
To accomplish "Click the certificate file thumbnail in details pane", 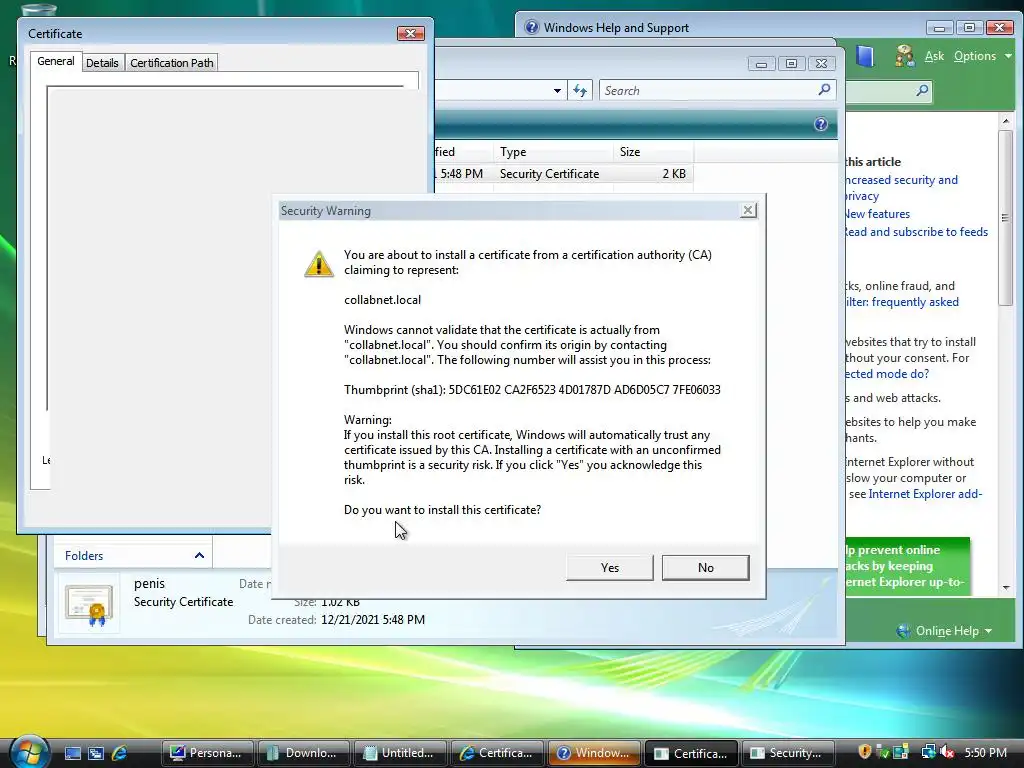I will coord(89,604).
